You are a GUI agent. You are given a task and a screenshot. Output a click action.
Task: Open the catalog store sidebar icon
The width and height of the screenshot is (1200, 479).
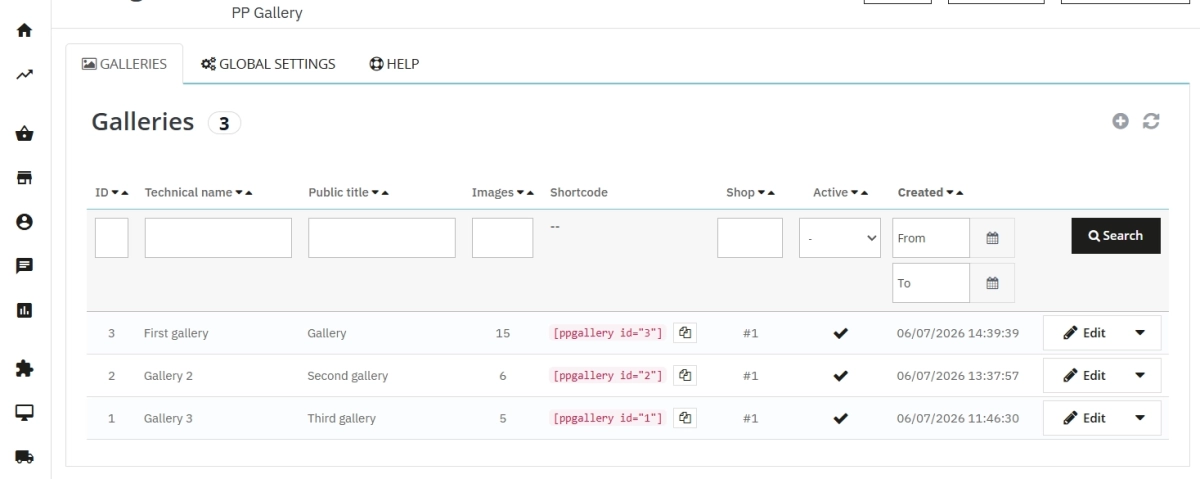pyautogui.click(x=24, y=177)
